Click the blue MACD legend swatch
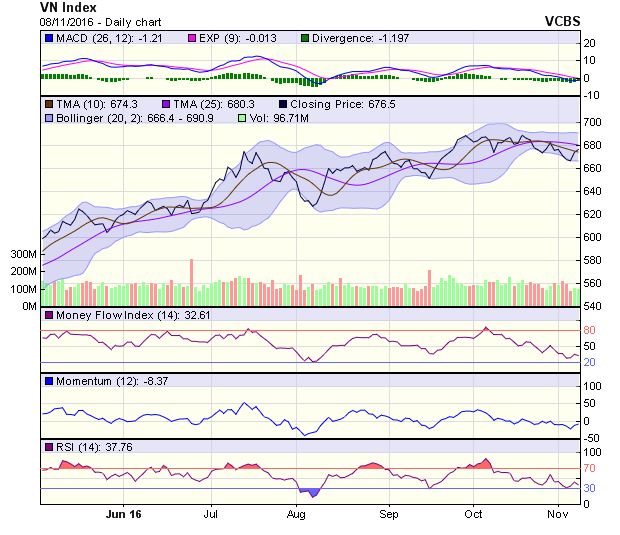 (x=48, y=38)
